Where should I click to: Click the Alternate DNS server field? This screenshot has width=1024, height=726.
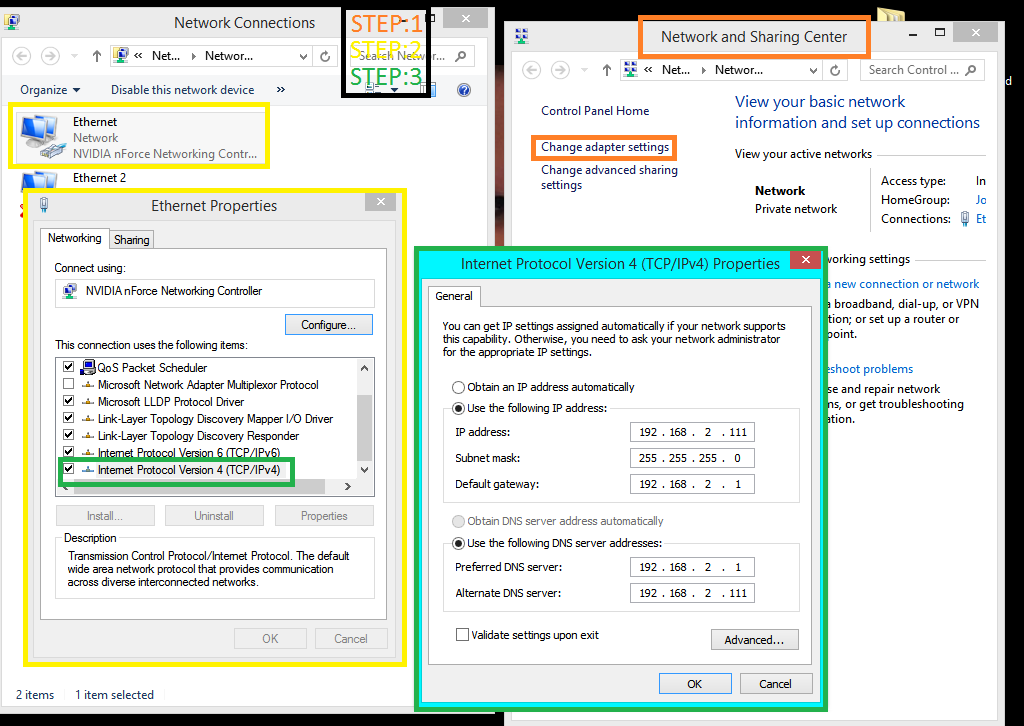tap(692, 593)
